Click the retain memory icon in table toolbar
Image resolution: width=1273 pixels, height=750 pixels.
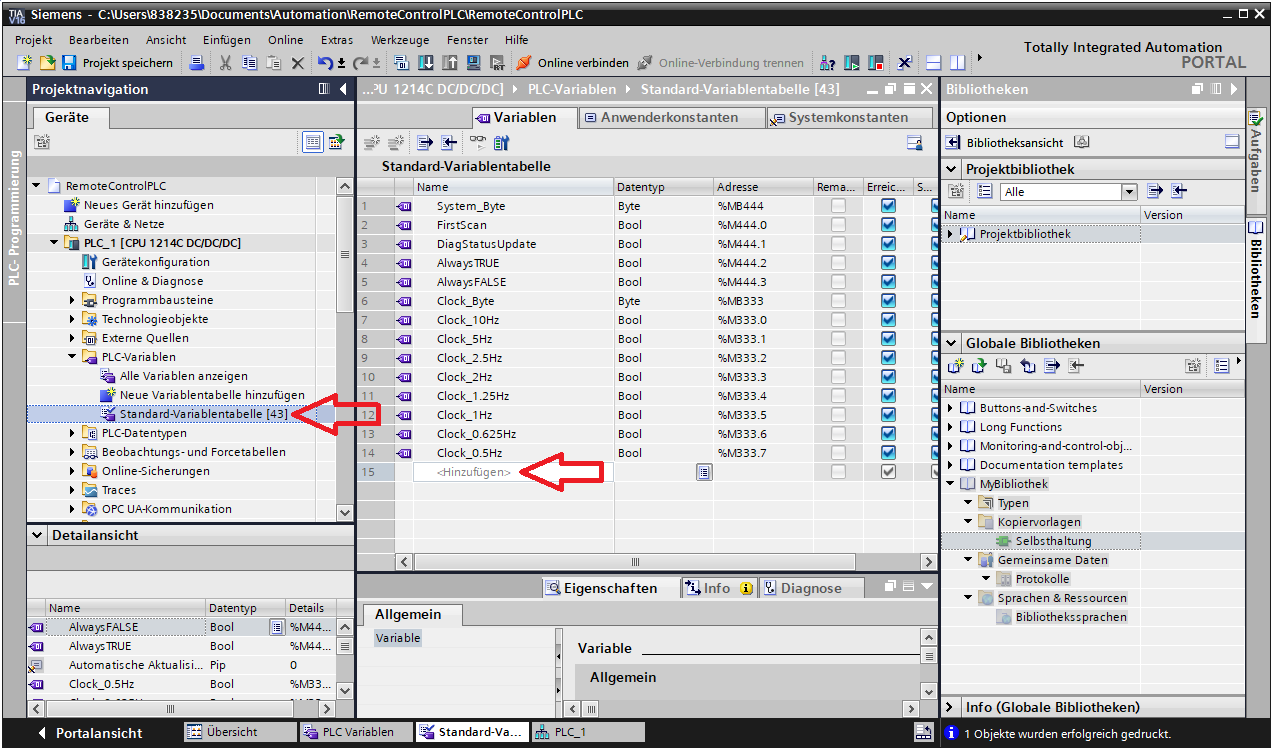502,143
